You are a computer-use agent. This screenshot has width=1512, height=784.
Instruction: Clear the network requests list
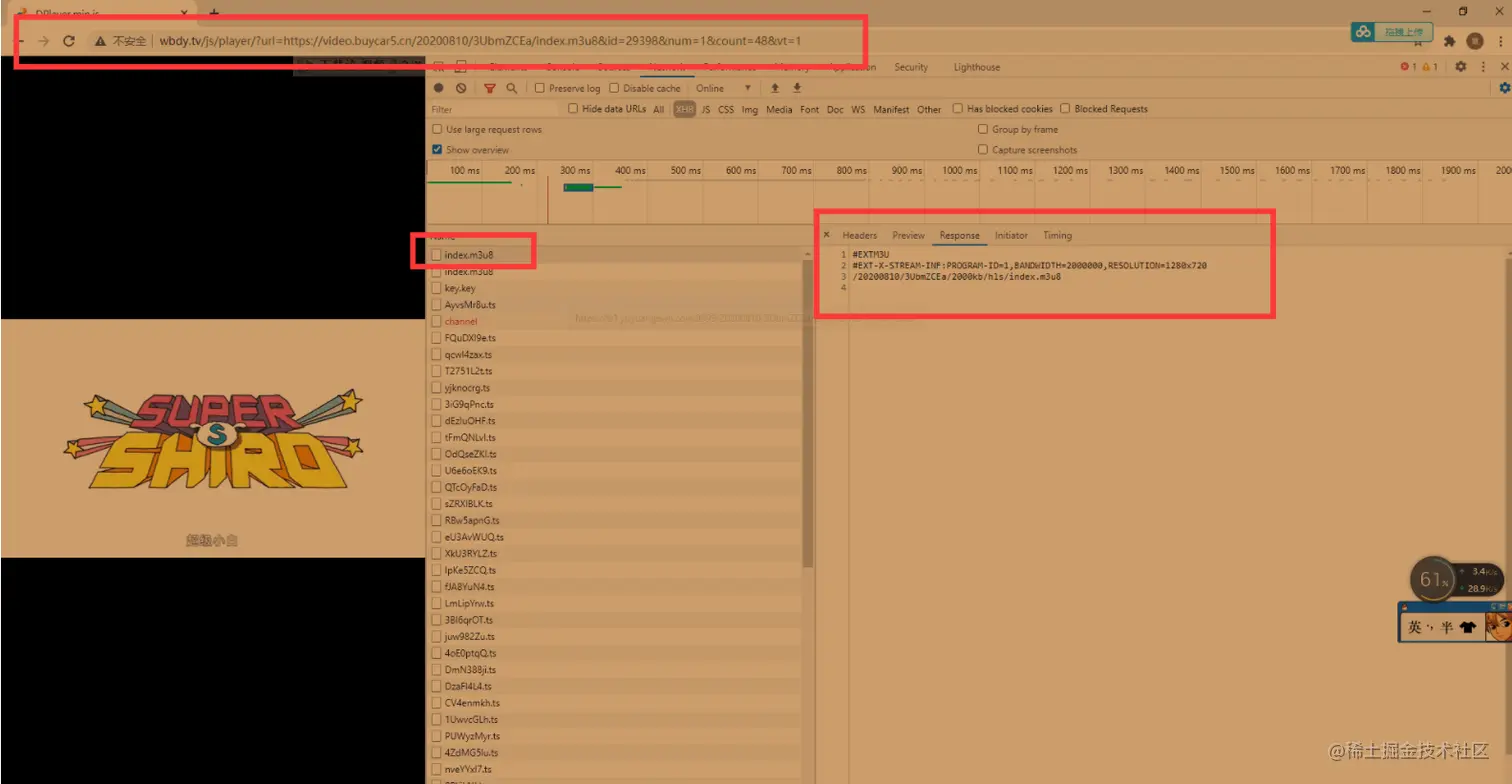[460, 88]
